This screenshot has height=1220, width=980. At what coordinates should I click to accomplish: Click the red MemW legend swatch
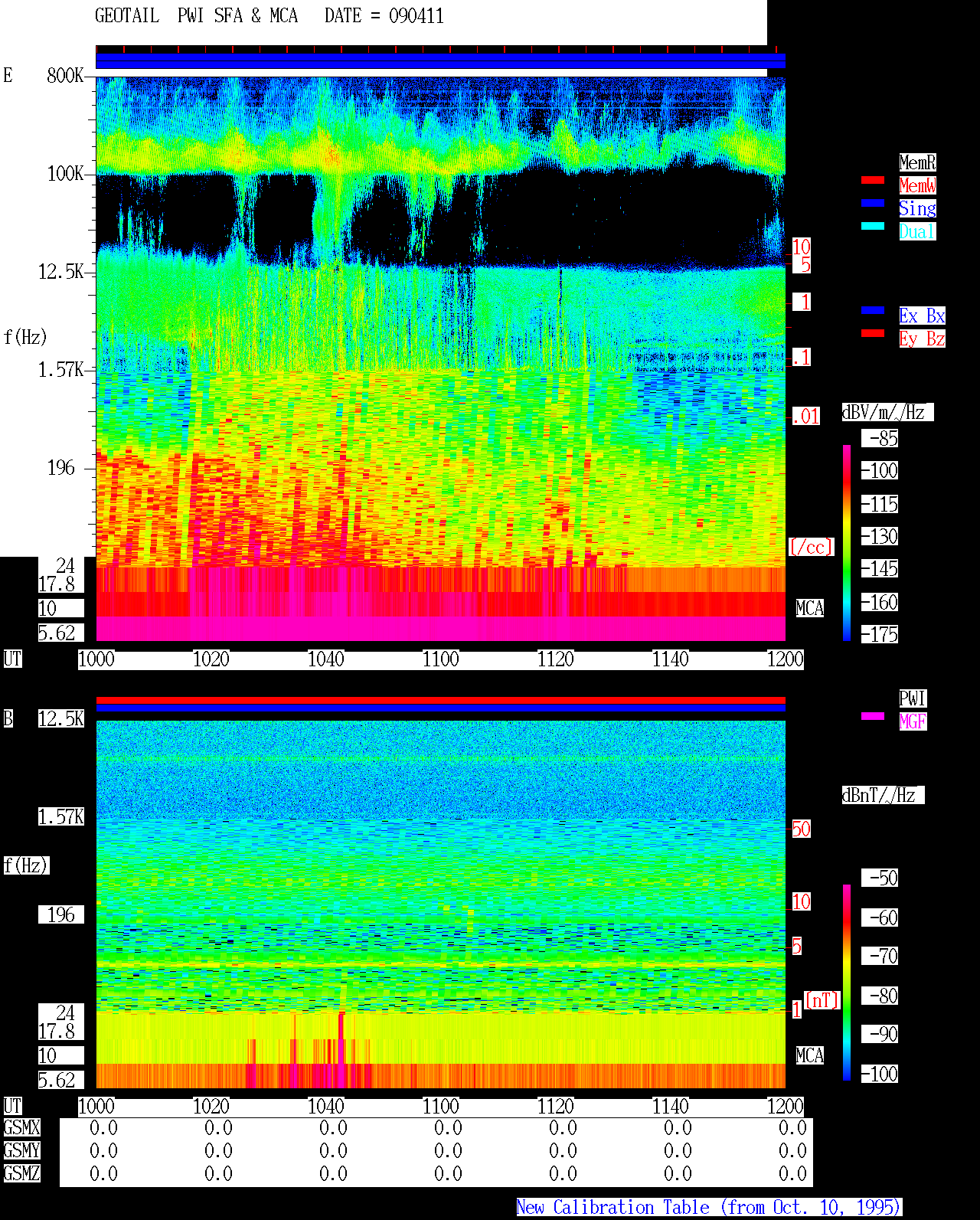(873, 180)
